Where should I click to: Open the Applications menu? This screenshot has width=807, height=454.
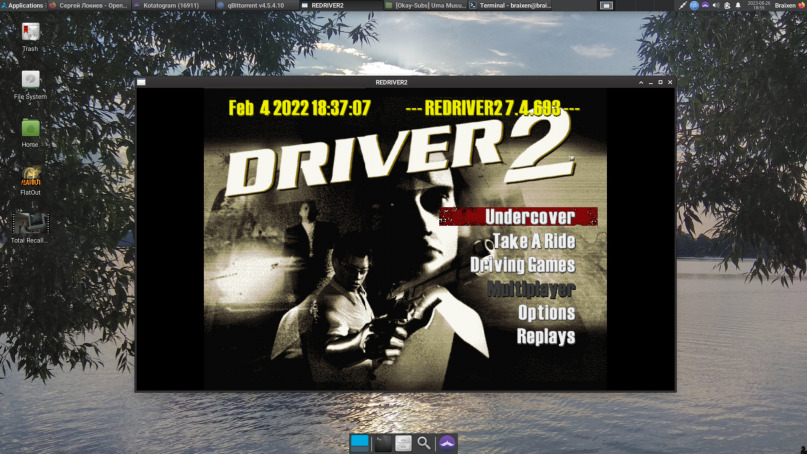22,5
